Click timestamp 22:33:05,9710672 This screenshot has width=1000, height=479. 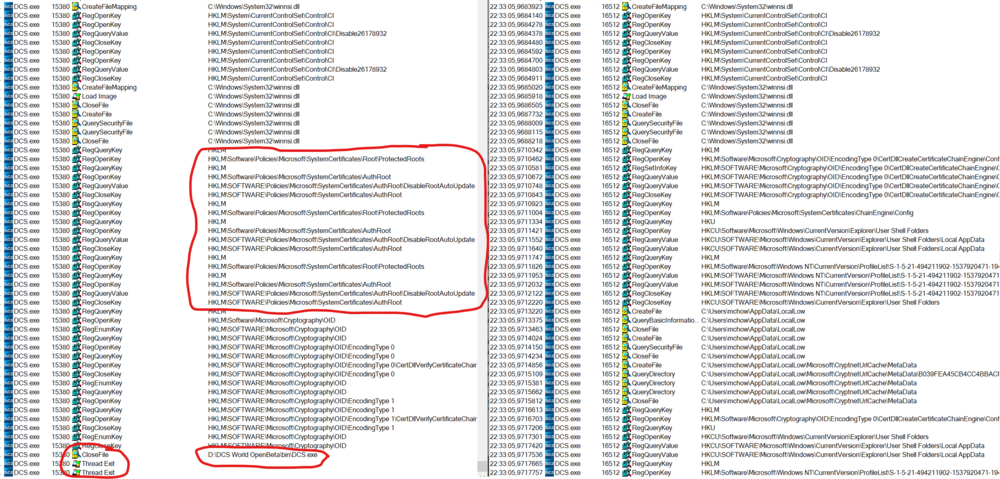click(517, 177)
